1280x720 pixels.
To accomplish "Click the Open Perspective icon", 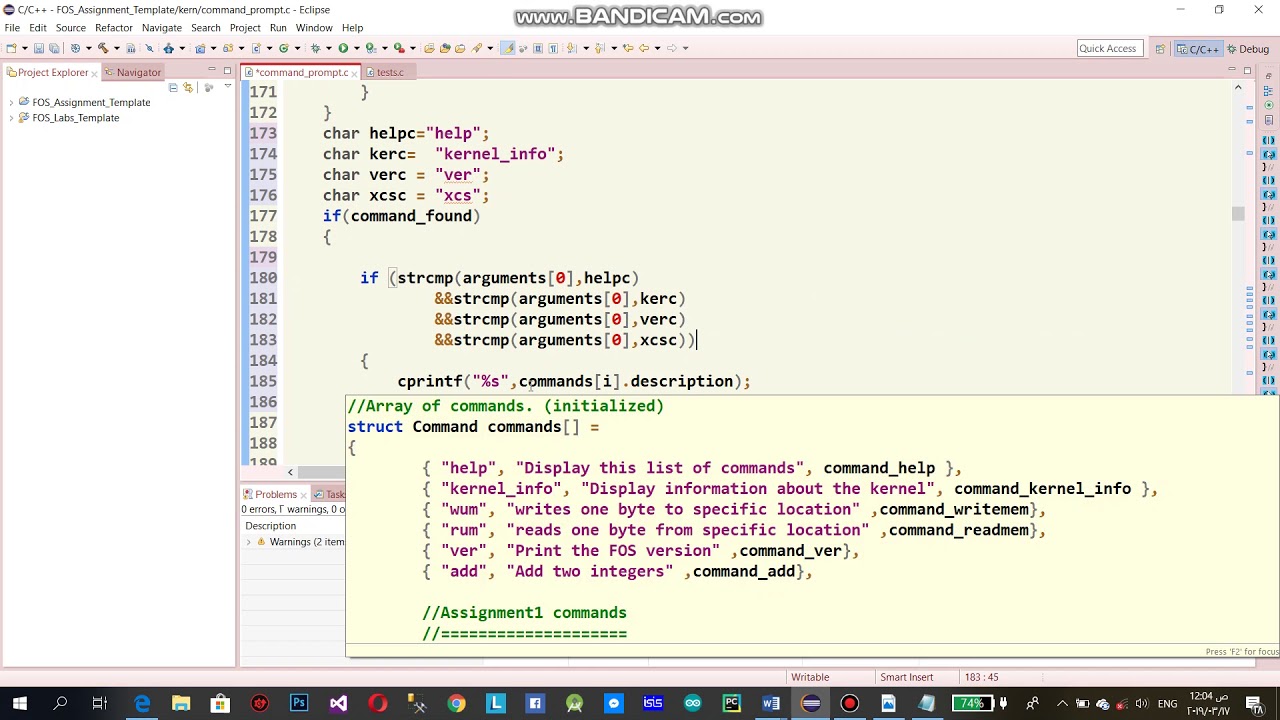I will pyautogui.click(x=1160, y=48).
